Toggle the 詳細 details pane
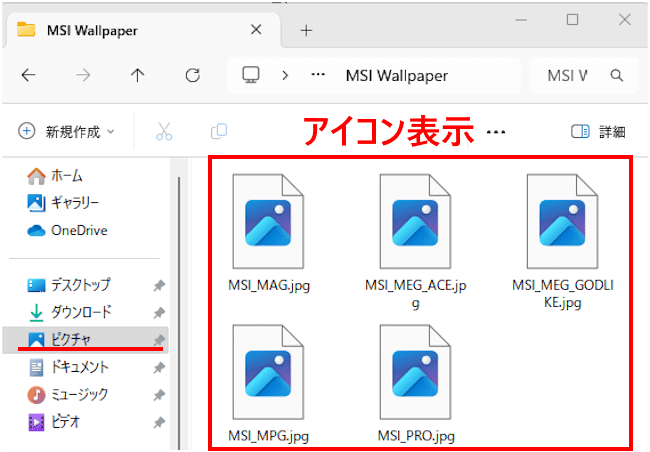Image resolution: width=650 pixels, height=452 pixels. click(598, 132)
